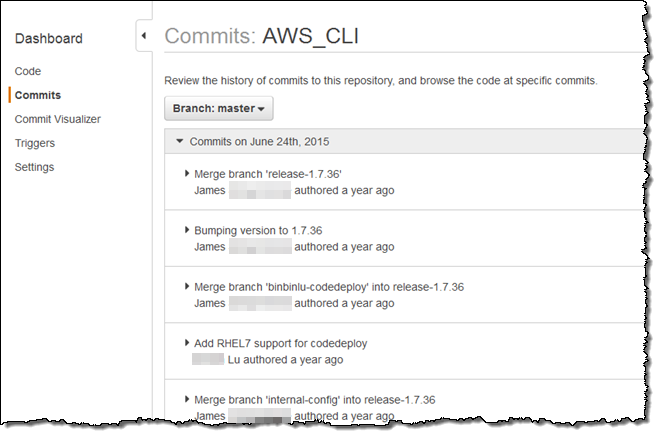The image size is (660, 436).
Task: Collapse the Commits on June 24th, 2015 section
Action: click(x=180, y=141)
